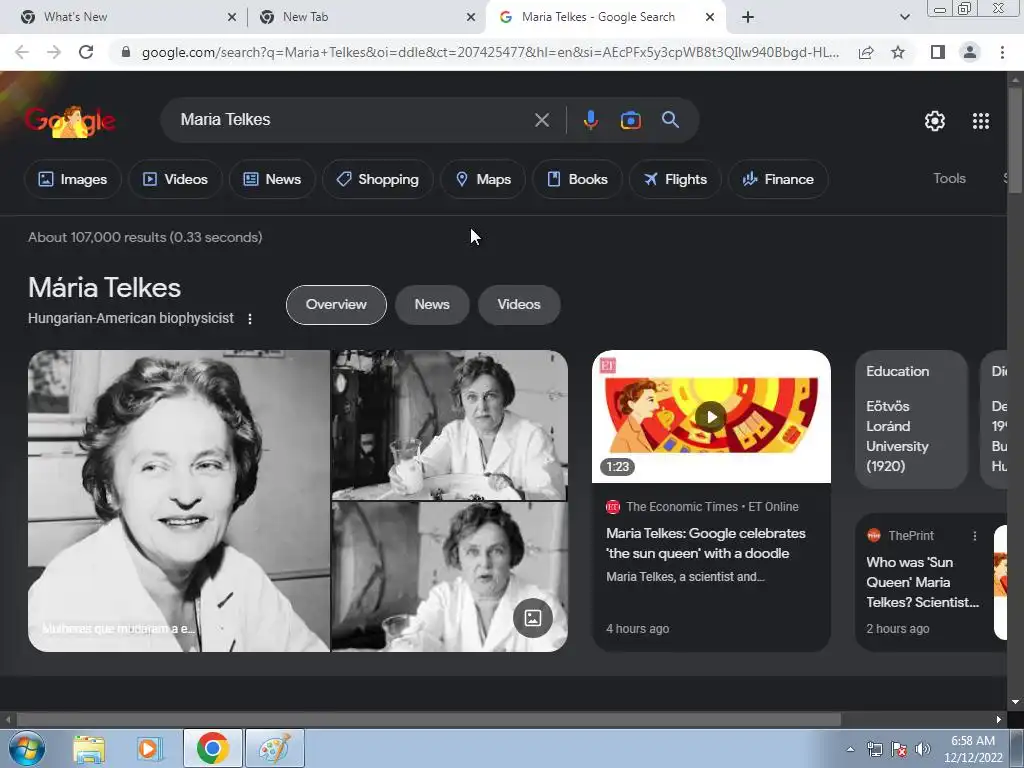Image resolution: width=1024 pixels, height=768 pixels.
Task: Click vertical scrollbar down arrow
Action: click(x=1015, y=702)
